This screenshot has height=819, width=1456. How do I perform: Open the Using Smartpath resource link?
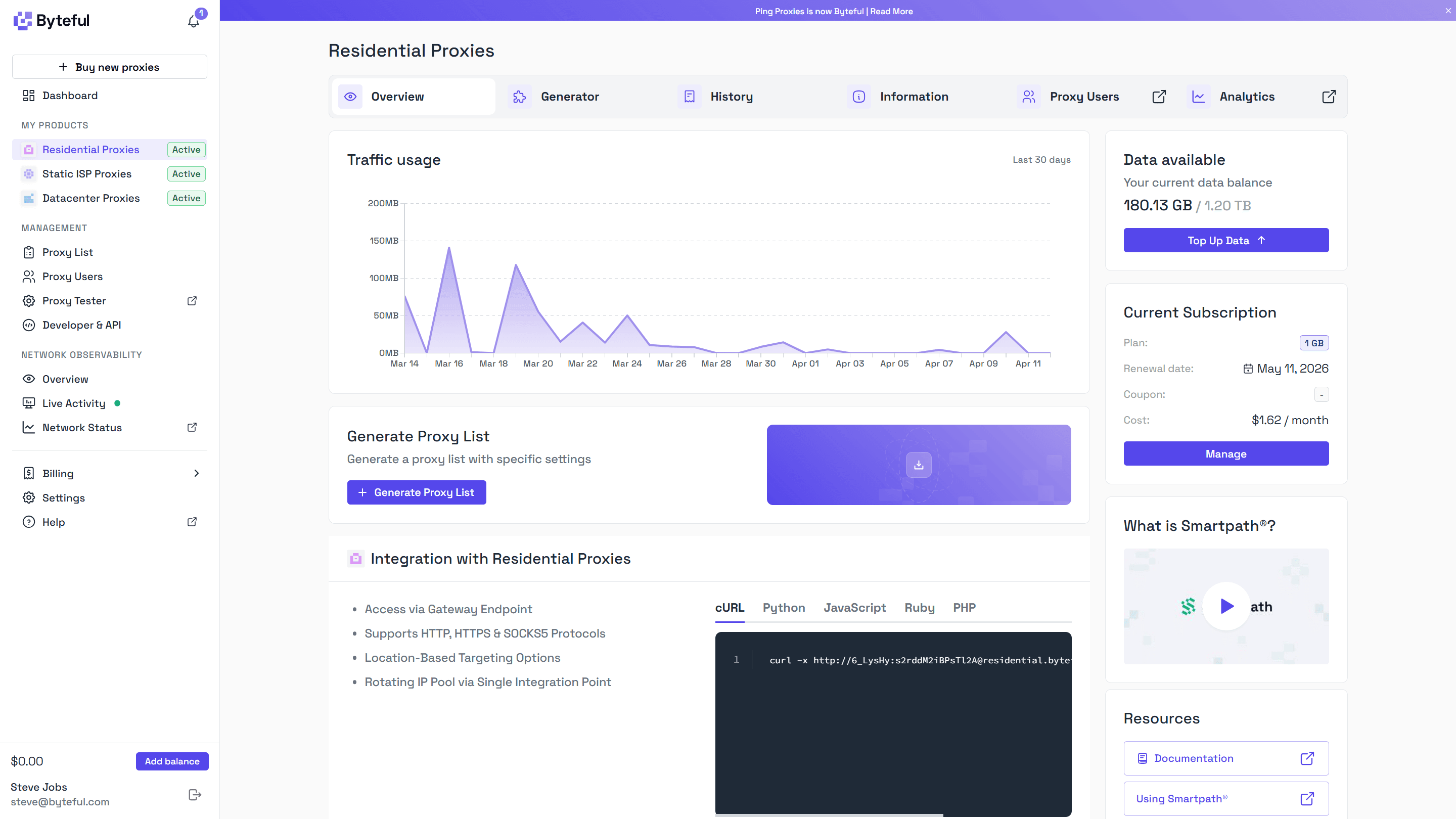pos(1226,799)
